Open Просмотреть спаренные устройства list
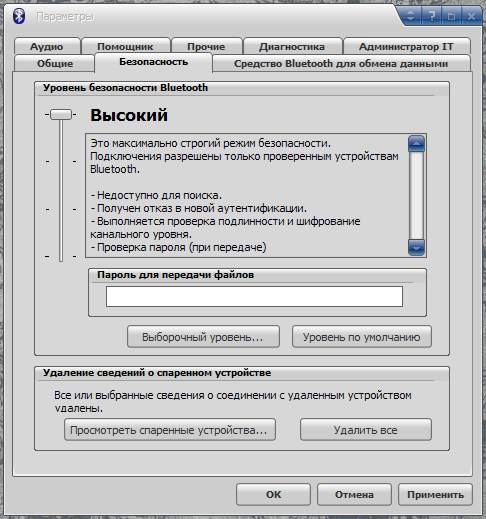Screen dimensions: 486x519 pos(170,430)
